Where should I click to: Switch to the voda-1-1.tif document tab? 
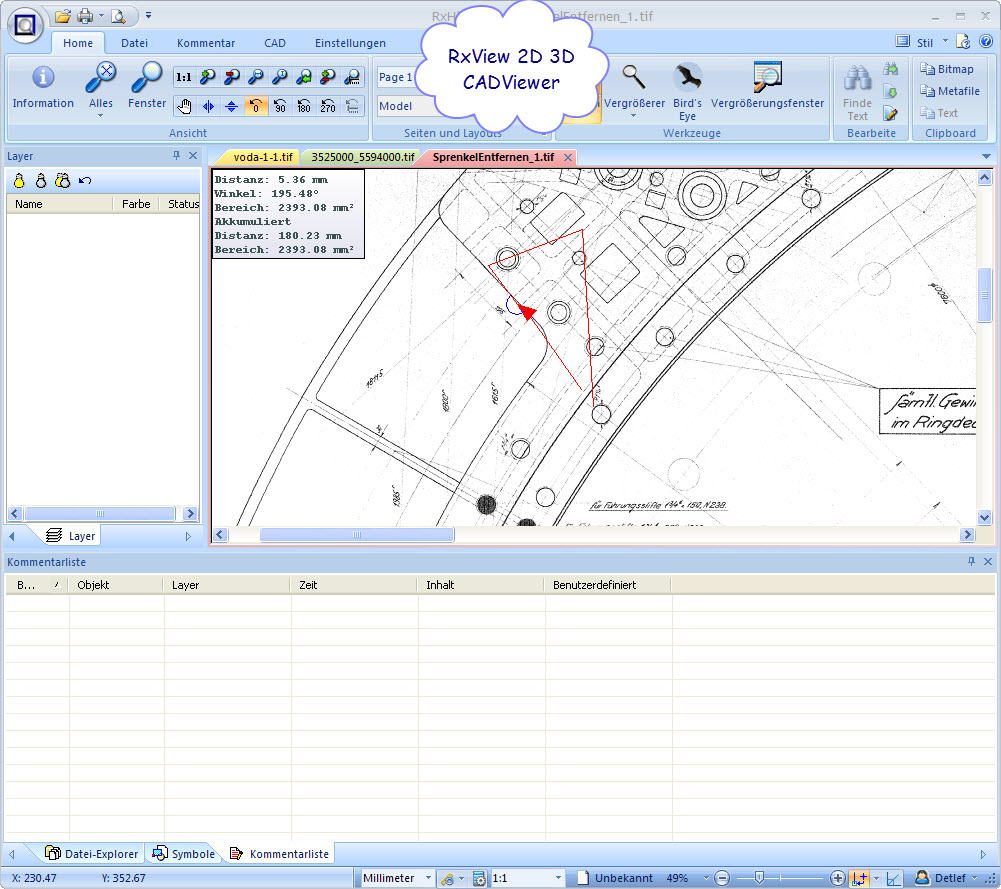click(262, 157)
